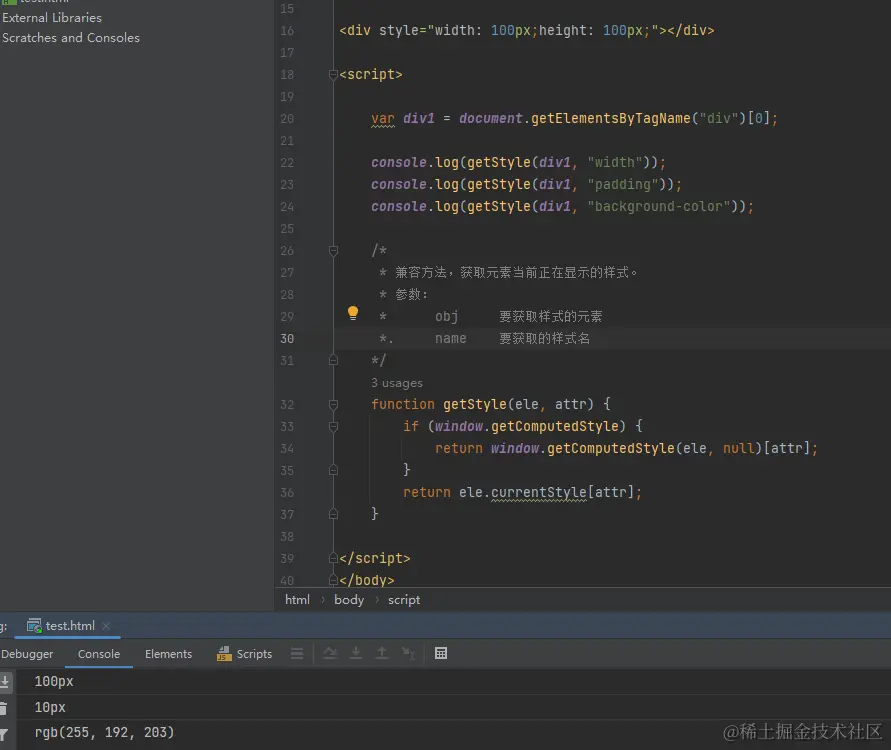Open the evaluate expression calculator icon
This screenshot has height=750, width=891.
[x=441, y=654]
